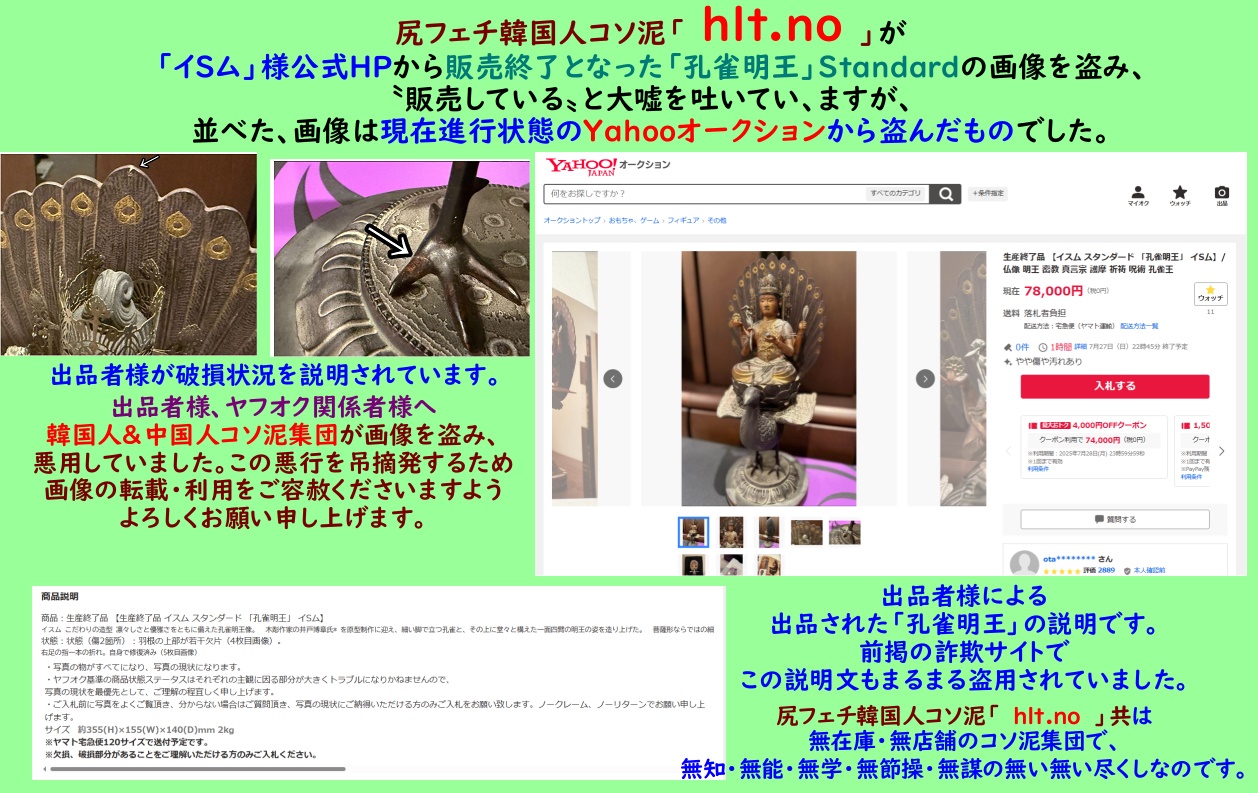Click the 出品 camera icon

(1221, 194)
